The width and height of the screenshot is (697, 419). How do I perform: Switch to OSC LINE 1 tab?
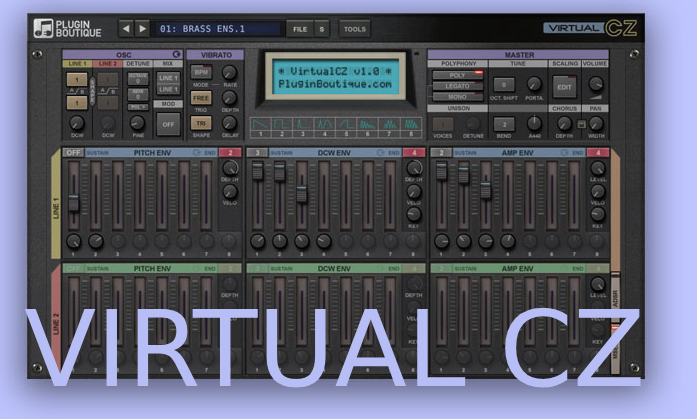coord(77,64)
